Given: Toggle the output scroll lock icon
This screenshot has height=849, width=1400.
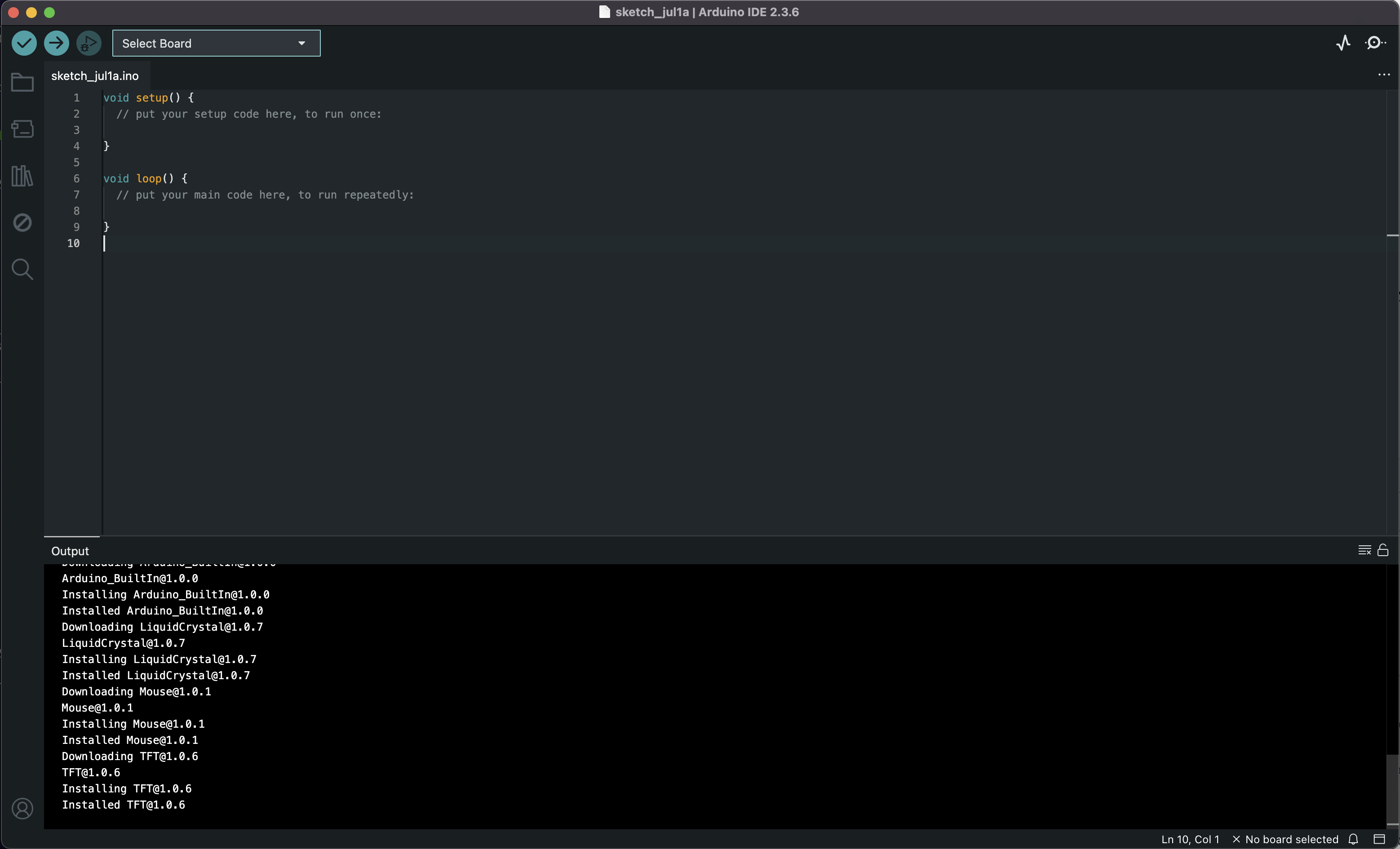Looking at the screenshot, I should pyautogui.click(x=1383, y=550).
